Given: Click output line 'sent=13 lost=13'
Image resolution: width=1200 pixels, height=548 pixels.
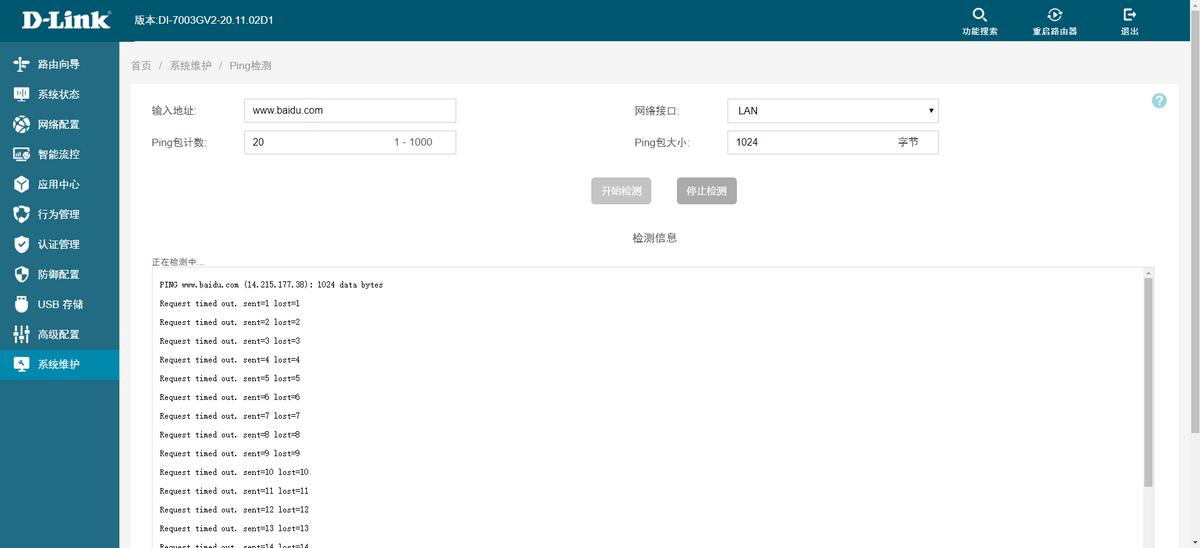Looking at the screenshot, I should 234,528.
